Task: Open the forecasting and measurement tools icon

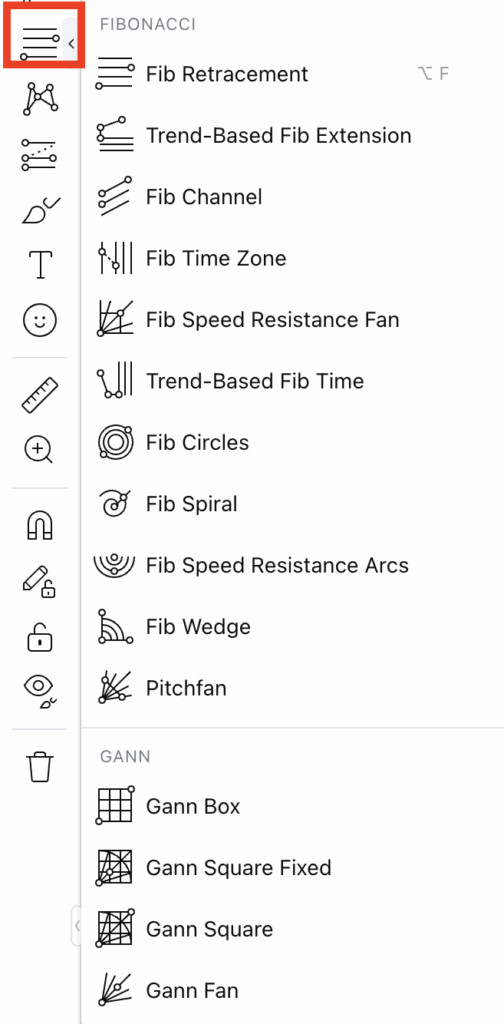Action: (x=40, y=155)
